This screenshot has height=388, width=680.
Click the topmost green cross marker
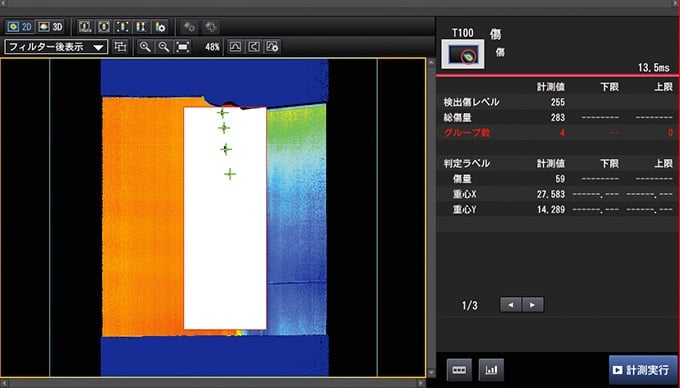(x=222, y=113)
